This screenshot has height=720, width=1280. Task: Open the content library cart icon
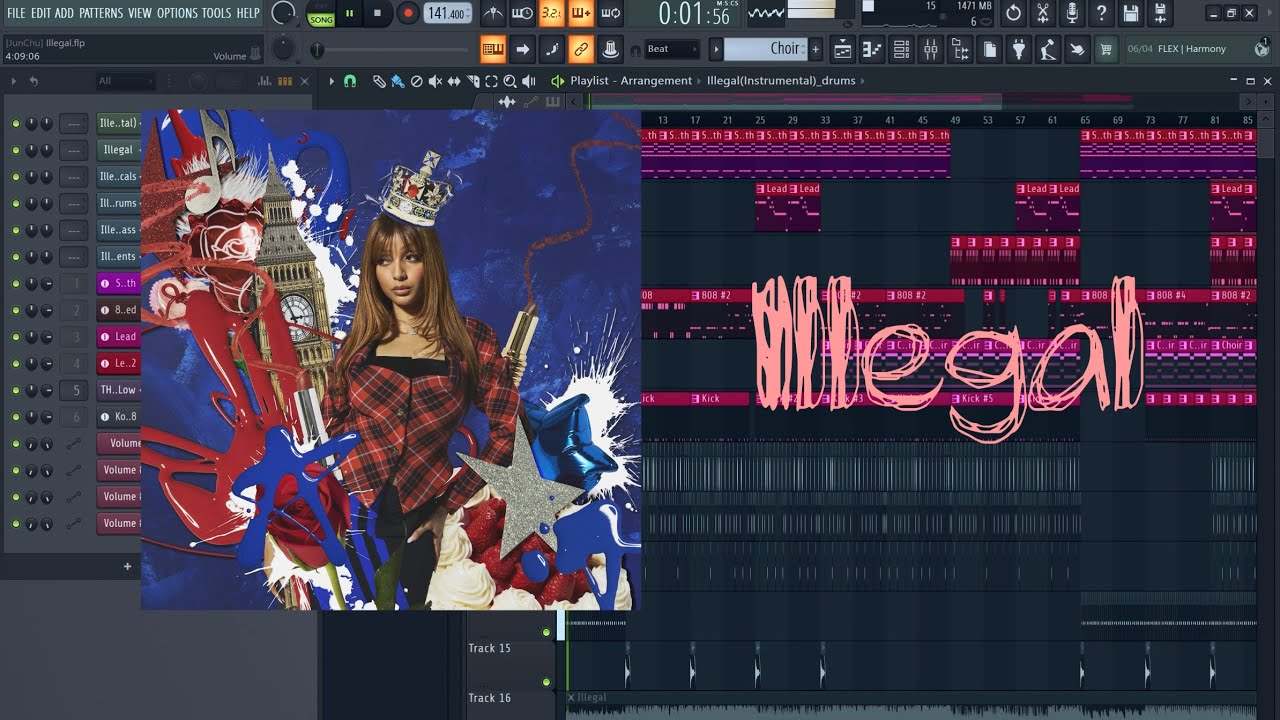[1106, 48]
